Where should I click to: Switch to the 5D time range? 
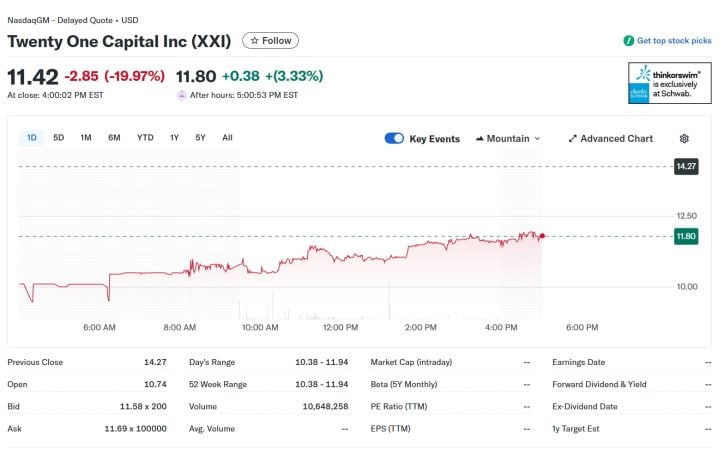tap(59, 138)
